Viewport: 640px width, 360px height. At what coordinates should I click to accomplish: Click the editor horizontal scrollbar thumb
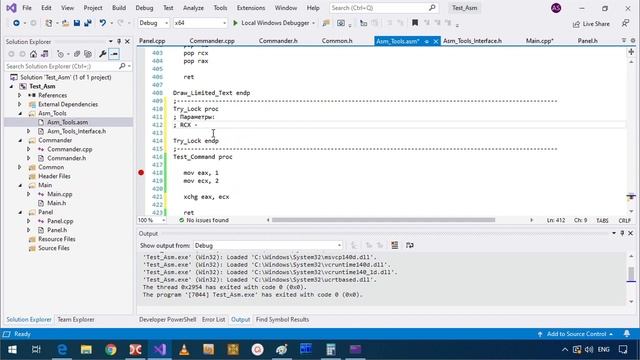click(383, 220)
